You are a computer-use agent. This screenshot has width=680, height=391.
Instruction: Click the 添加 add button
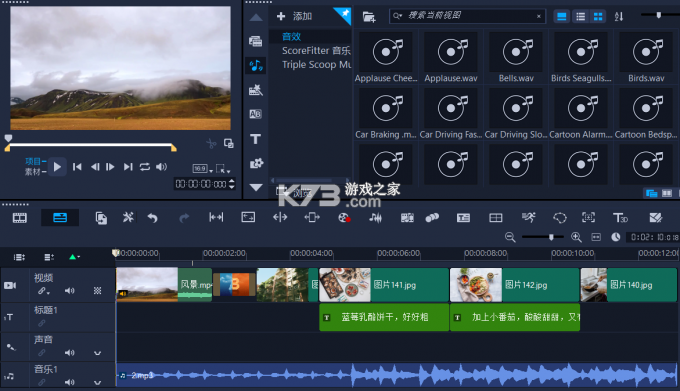(294, 16)
